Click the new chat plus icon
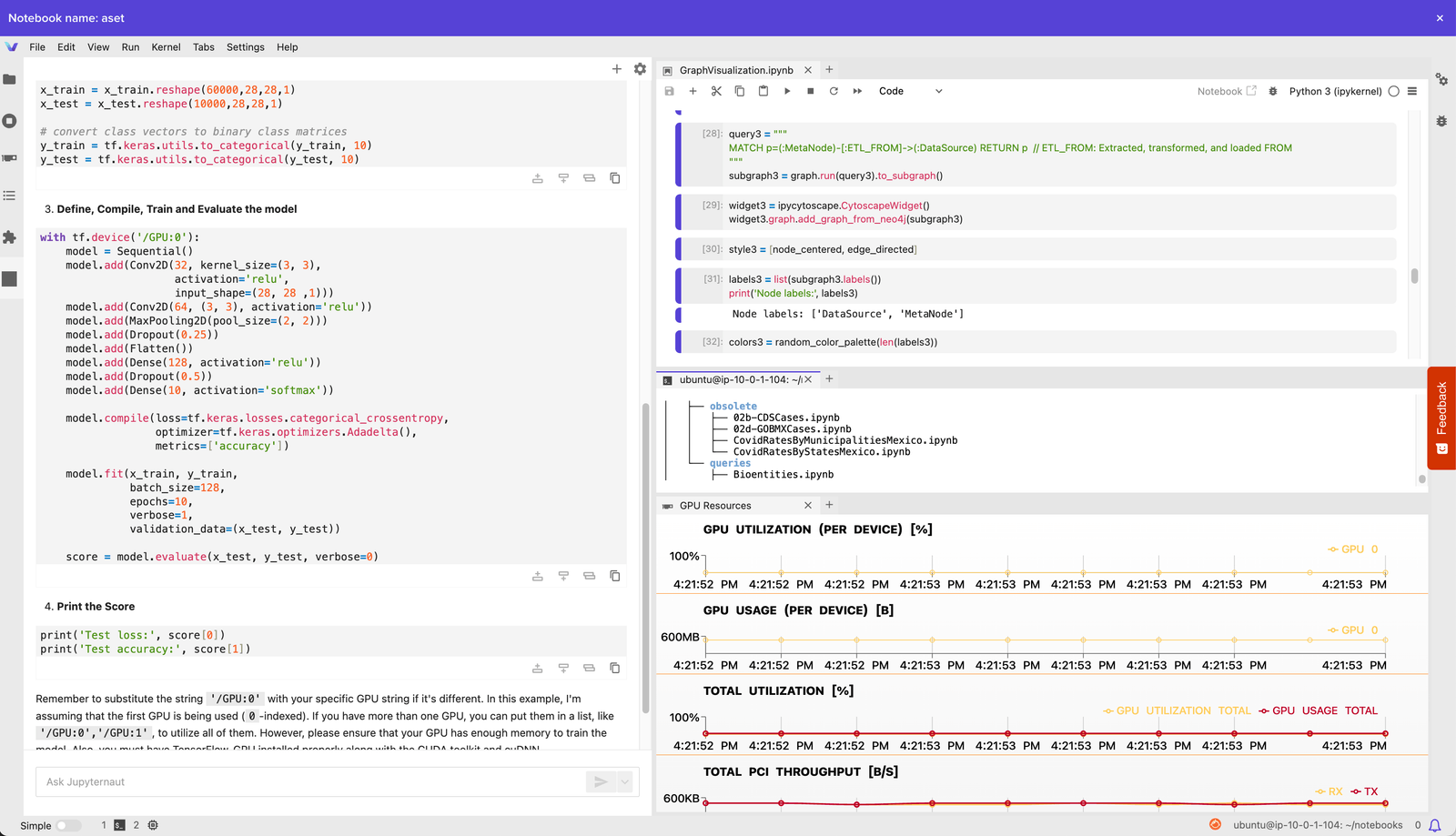1456x836 pixels. click(617, 69)
